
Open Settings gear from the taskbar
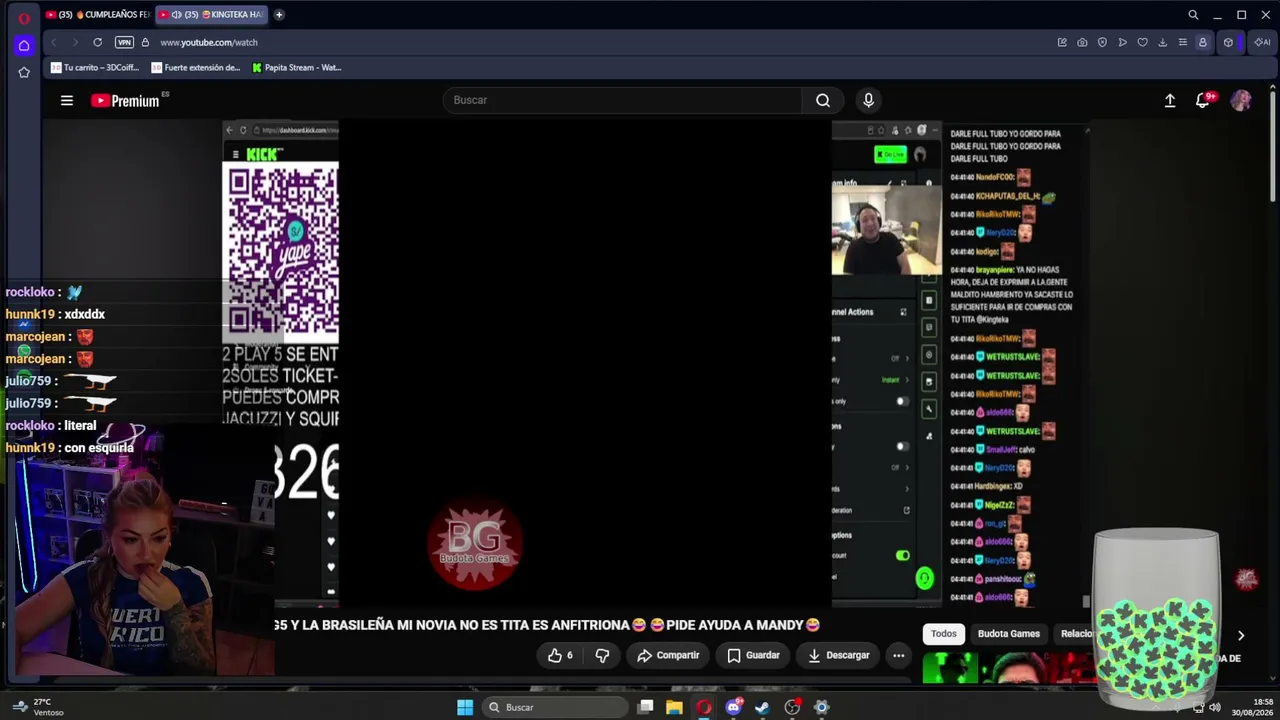tap(821, 707)
